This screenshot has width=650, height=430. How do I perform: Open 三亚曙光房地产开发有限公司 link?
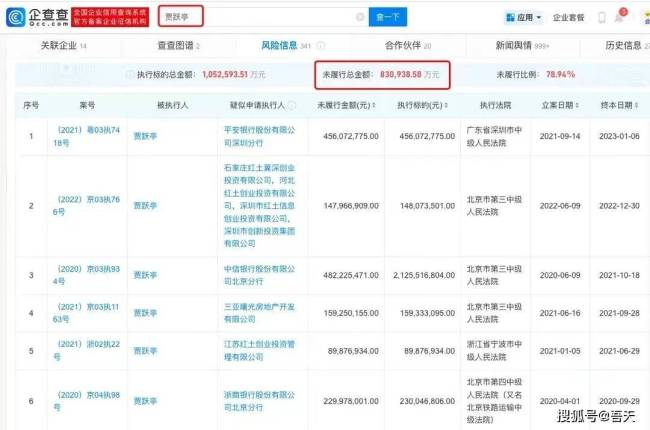pos(260,313)
